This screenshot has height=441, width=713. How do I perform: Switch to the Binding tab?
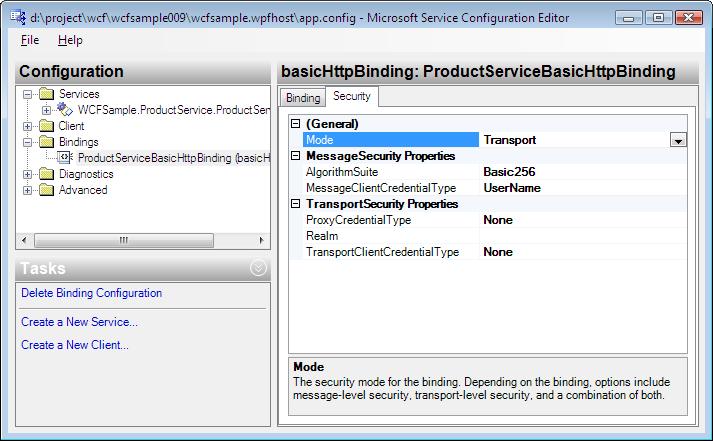303,98
